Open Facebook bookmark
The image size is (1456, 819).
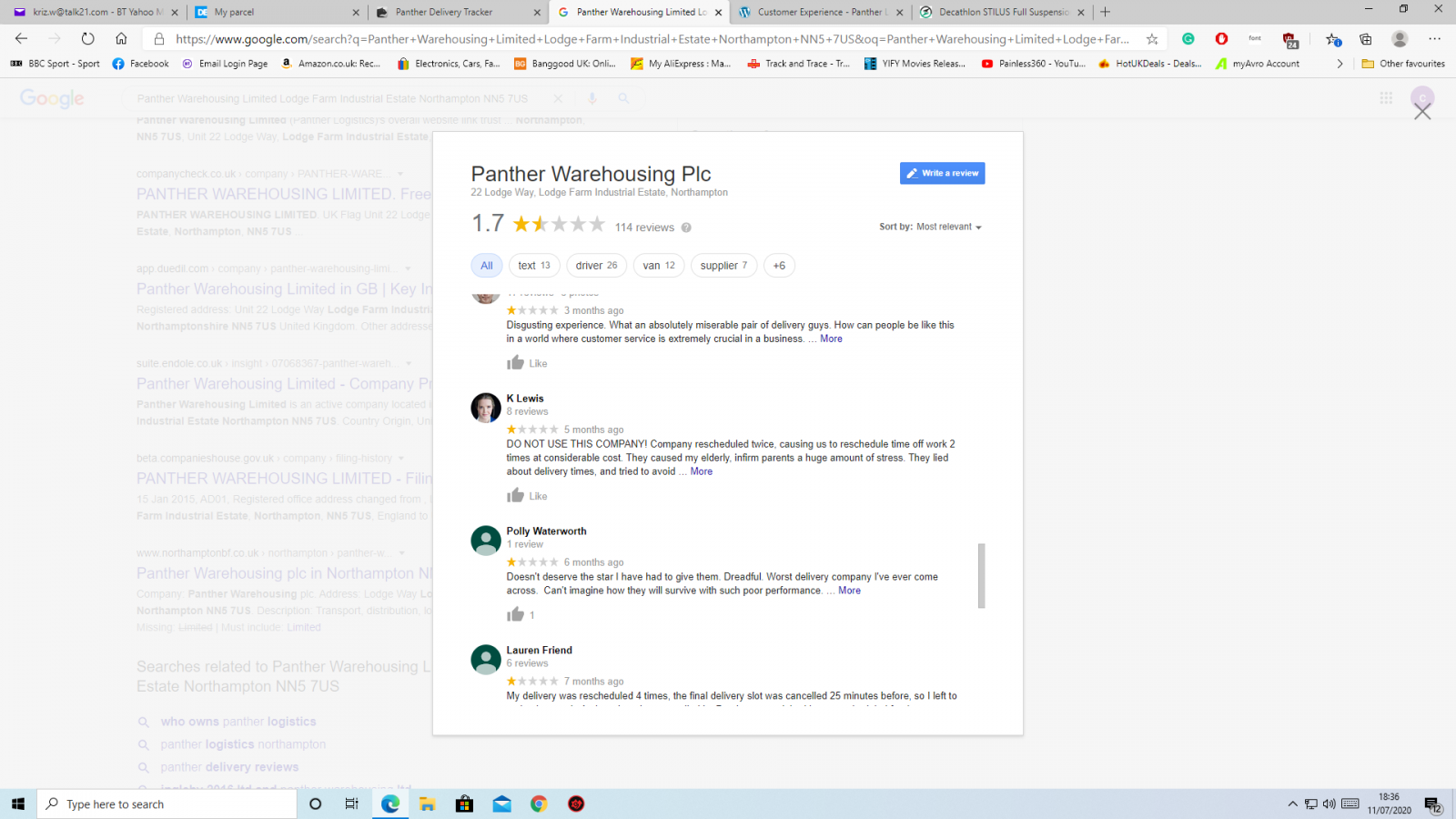140,64
